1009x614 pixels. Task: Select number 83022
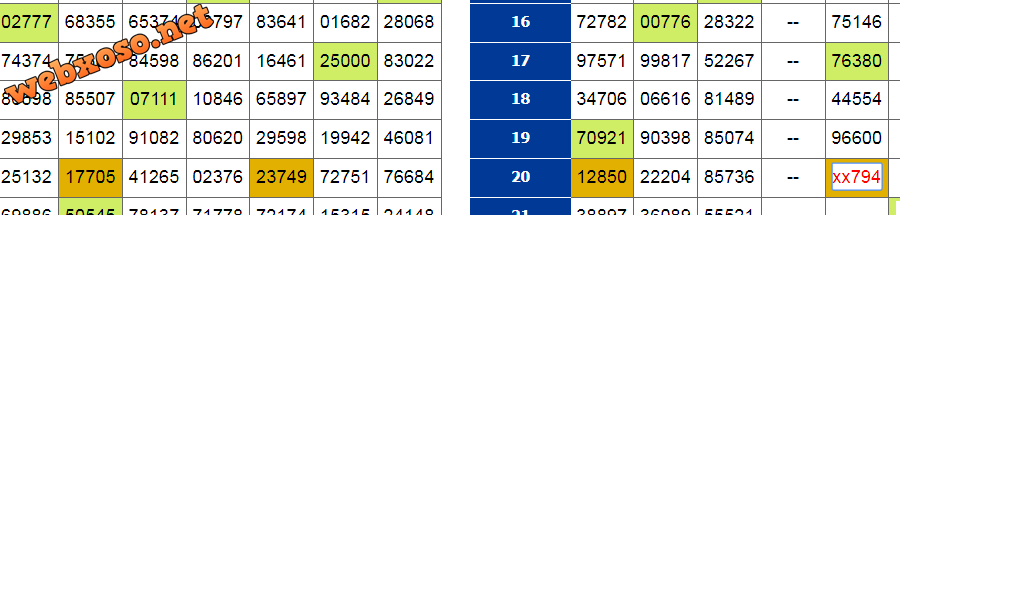pos(409,62)
